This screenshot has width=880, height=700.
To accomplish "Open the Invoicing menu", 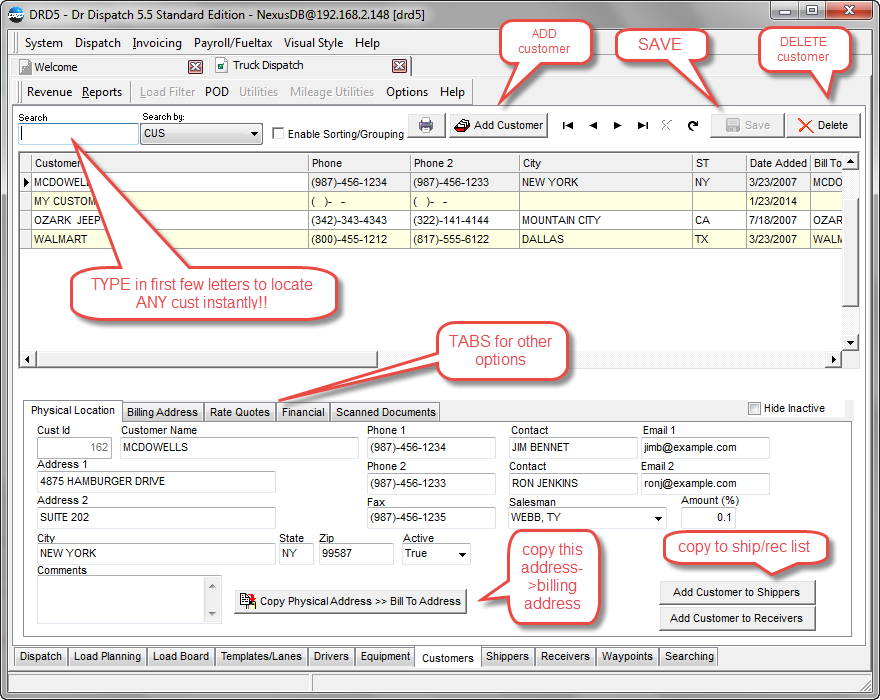I will (157, 43).
